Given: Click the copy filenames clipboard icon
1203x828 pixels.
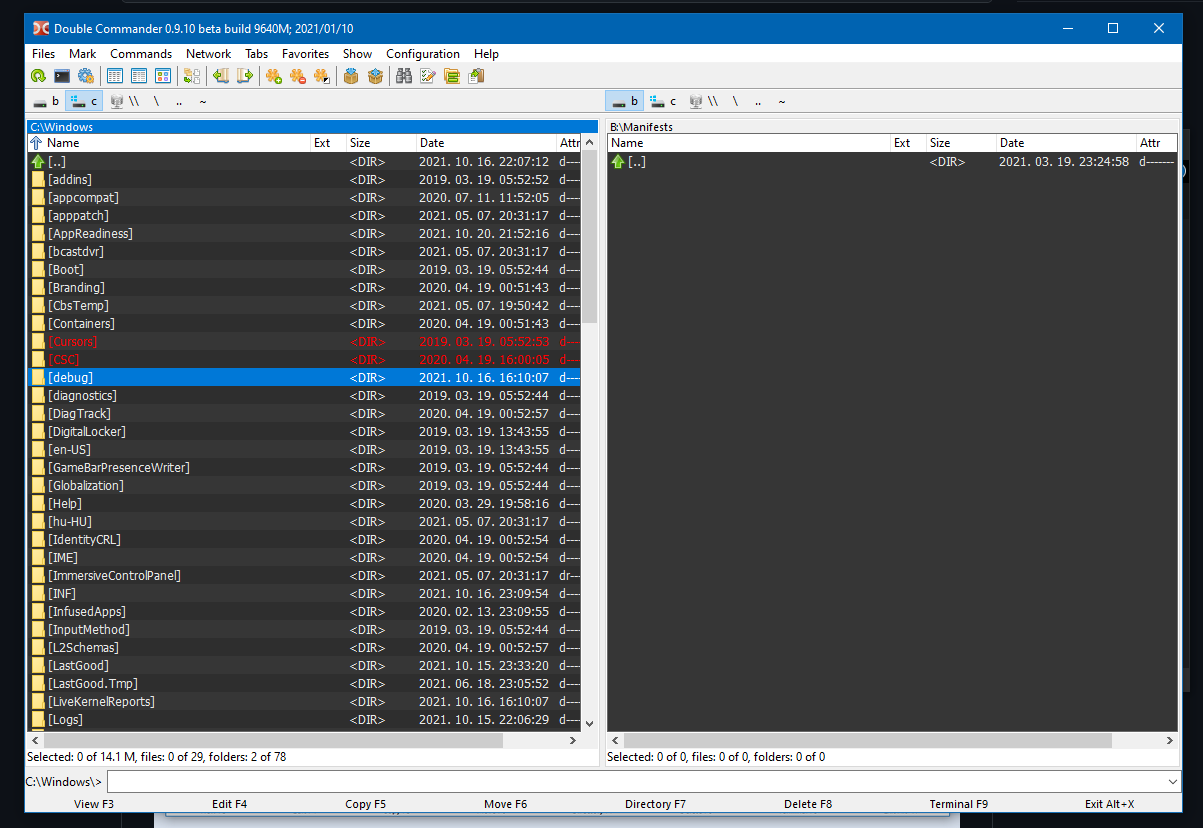Looking at the screenshot, I should (476, 76).
